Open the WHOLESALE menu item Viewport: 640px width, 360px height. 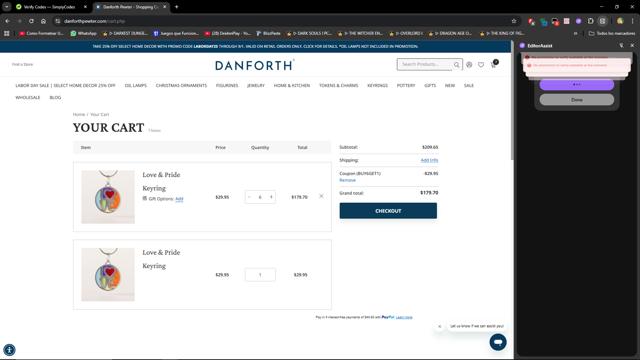point(28,98)
